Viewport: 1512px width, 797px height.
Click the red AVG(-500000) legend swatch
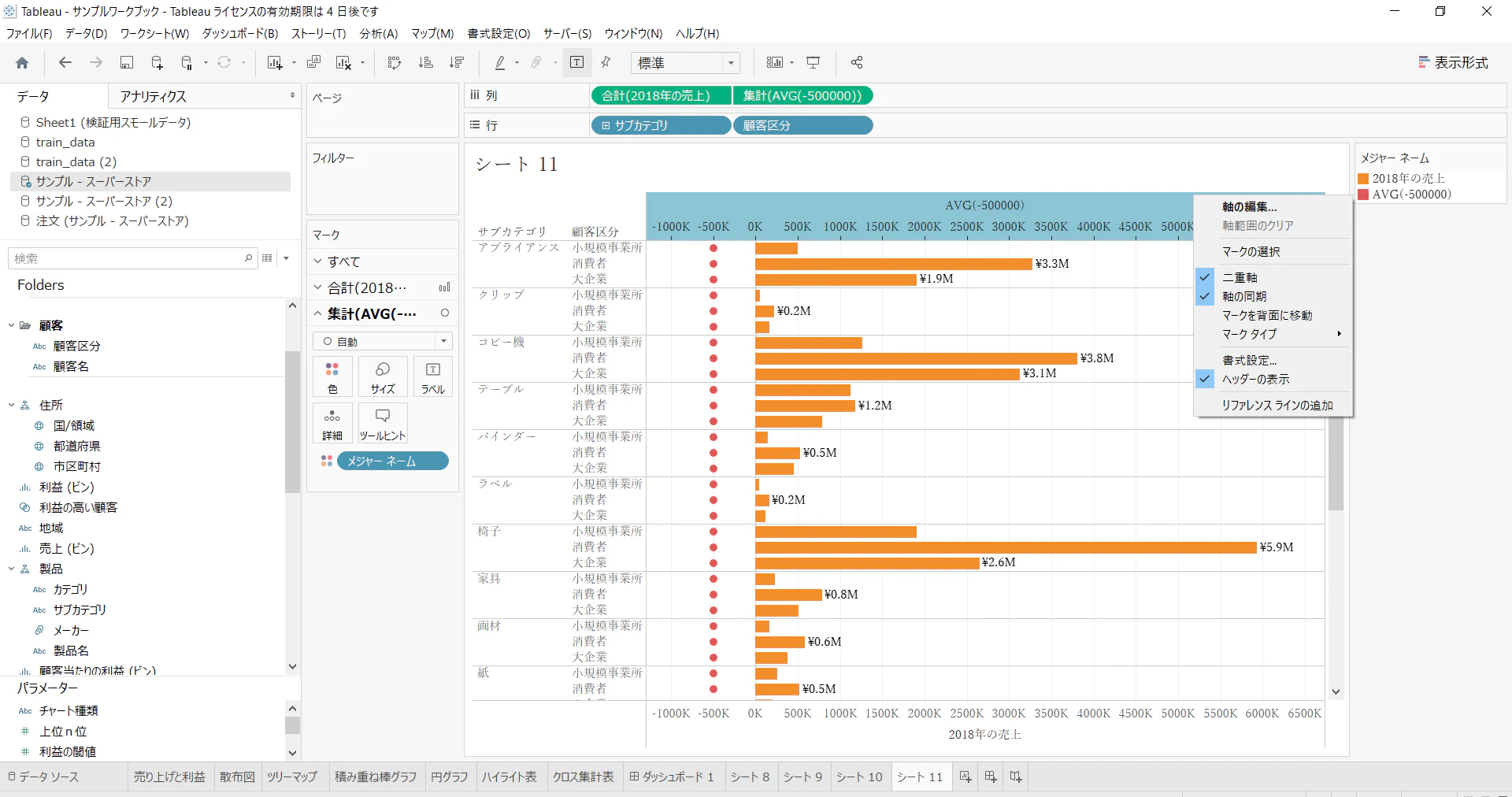click(x=1363, y=195)
